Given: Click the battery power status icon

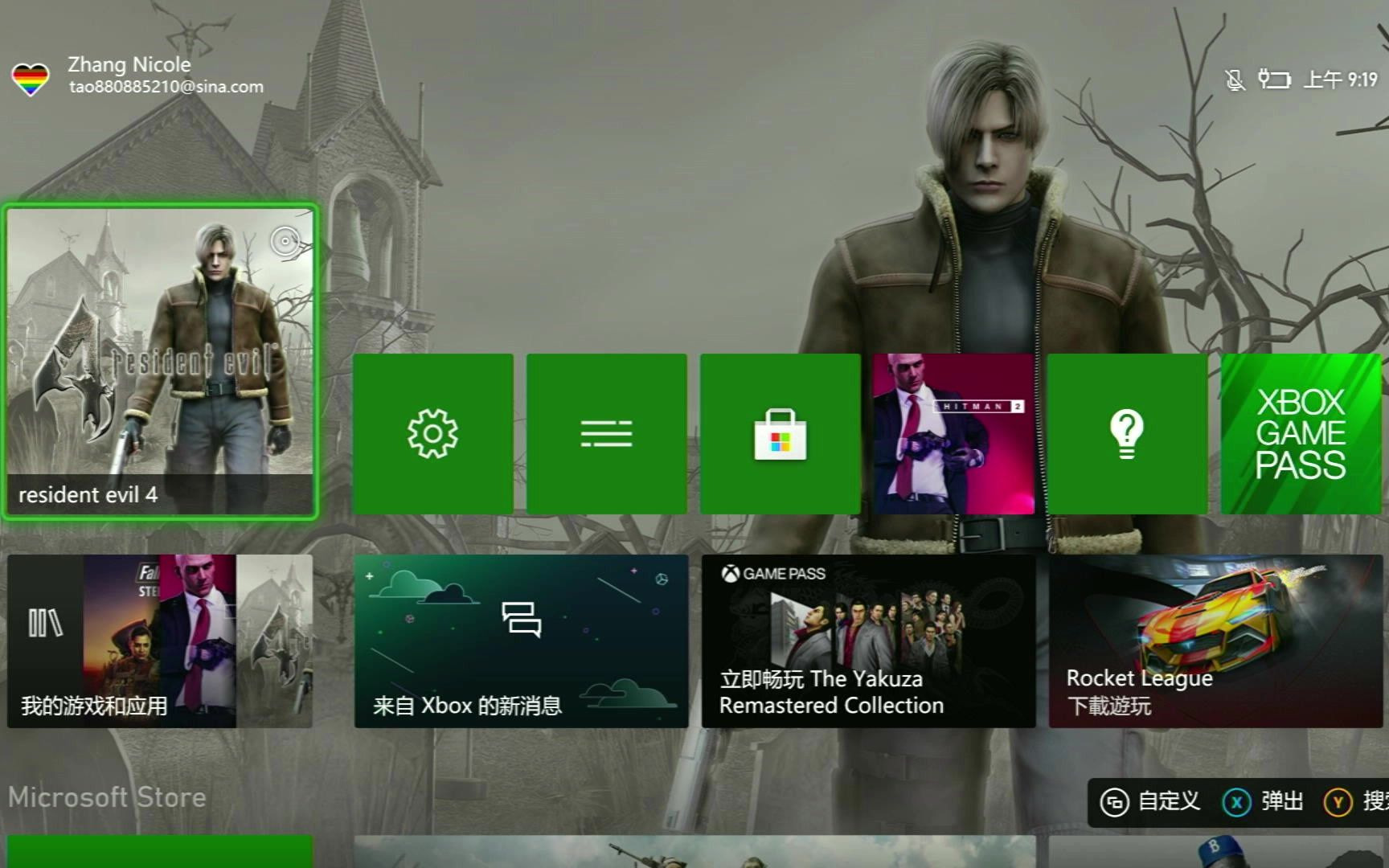Looking at the screenshot, I should click(x=1274, y=79).
